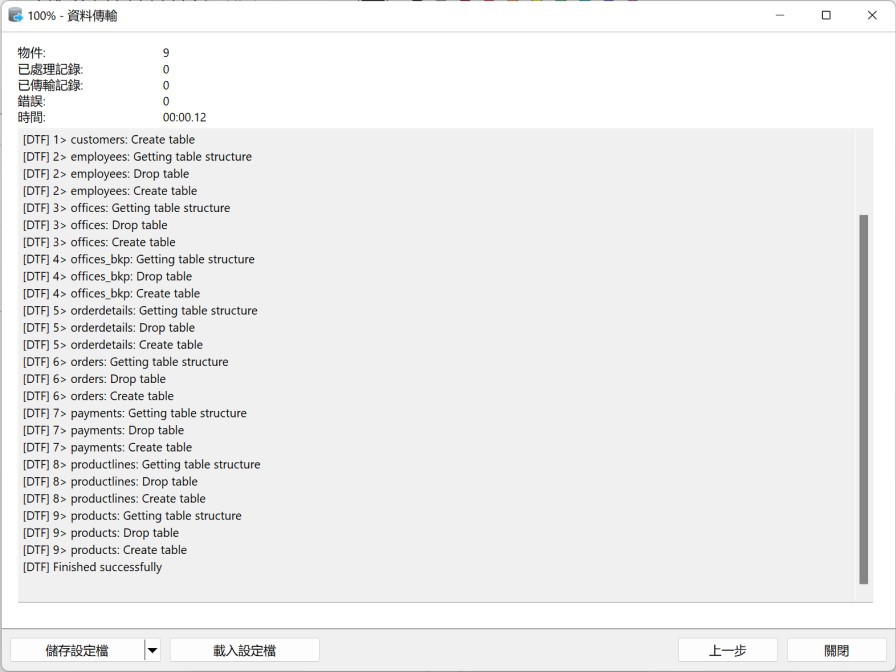Viewport: 896px width, 672px height.
Task: Minimize the data transfer window
Action: [779, 16]
